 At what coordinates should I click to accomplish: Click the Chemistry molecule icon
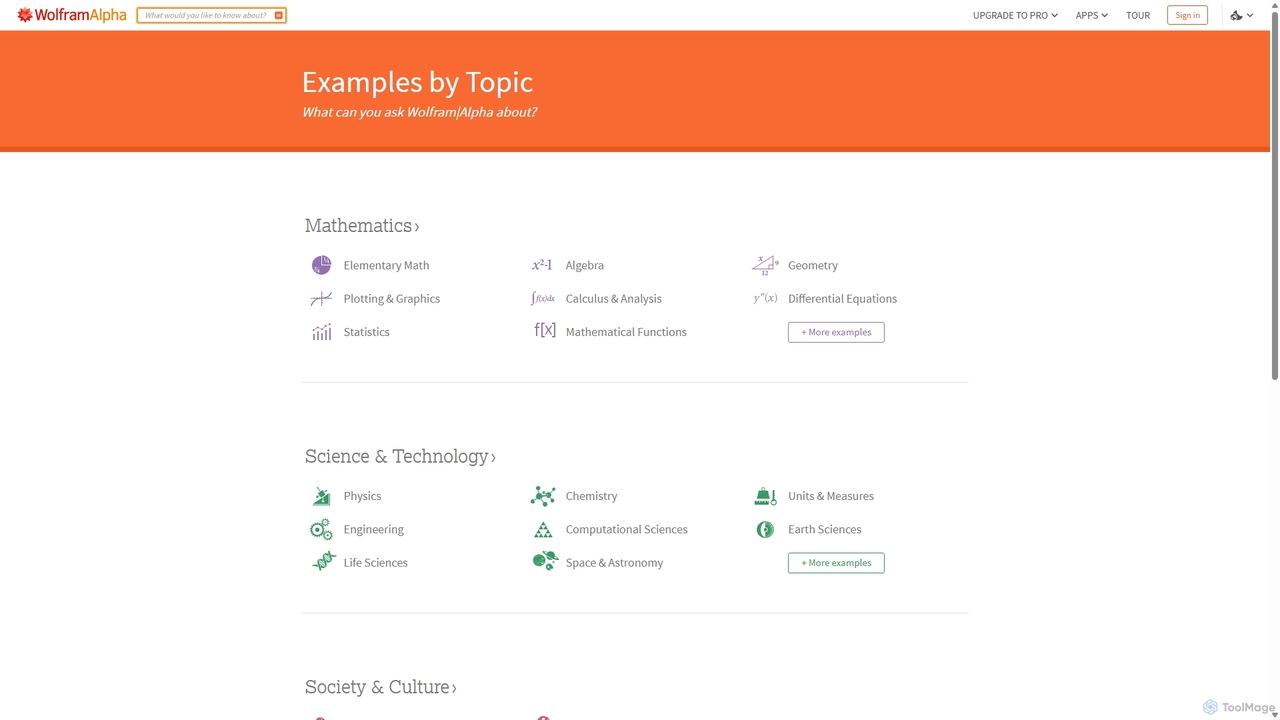click(x=543, y=496)
